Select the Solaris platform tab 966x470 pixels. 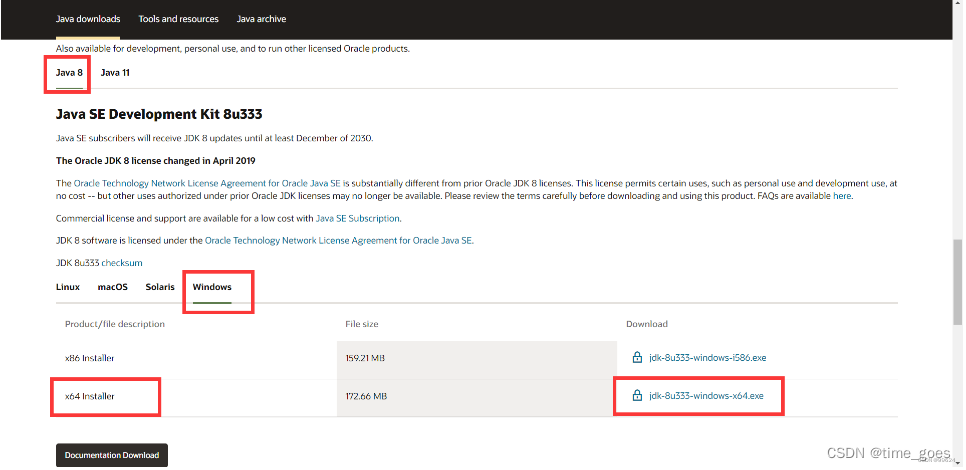(x=160, y=287)
